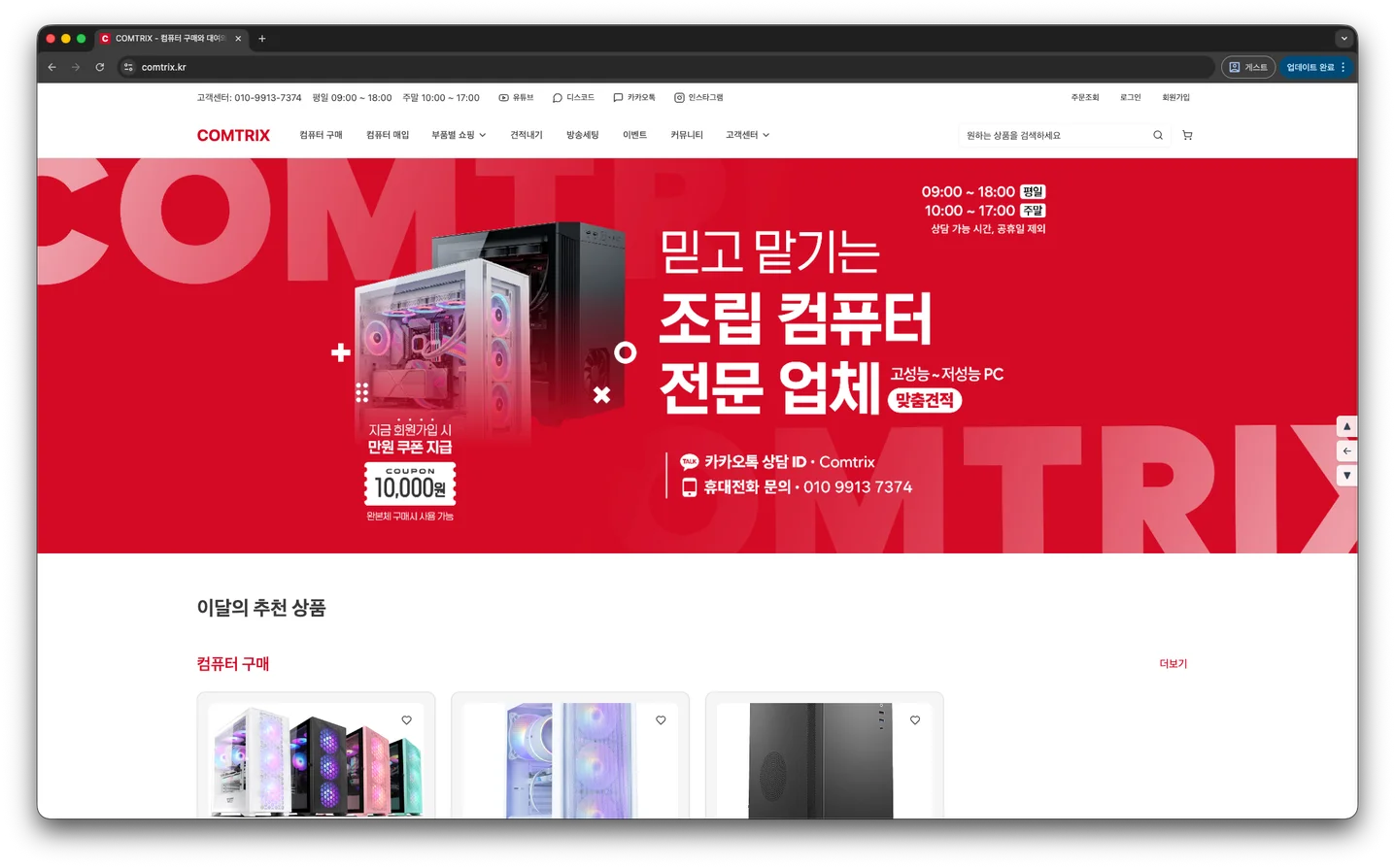Screen dimensions: 1395x868
Task: Click the 10,000원 coupon on banner
Action: tap(410, 484)
